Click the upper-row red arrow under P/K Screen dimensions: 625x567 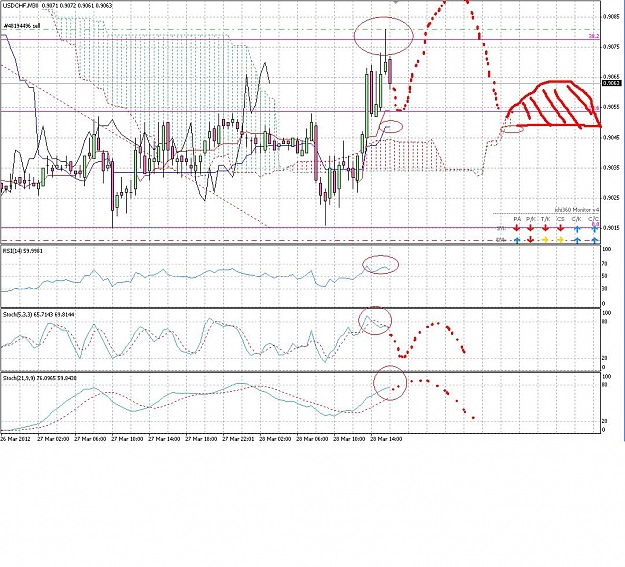[531, 228]
